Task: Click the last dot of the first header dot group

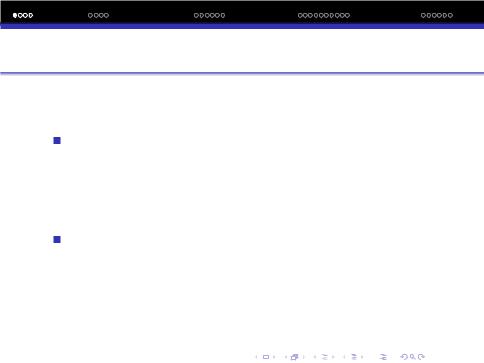Action: pos(31,15)
